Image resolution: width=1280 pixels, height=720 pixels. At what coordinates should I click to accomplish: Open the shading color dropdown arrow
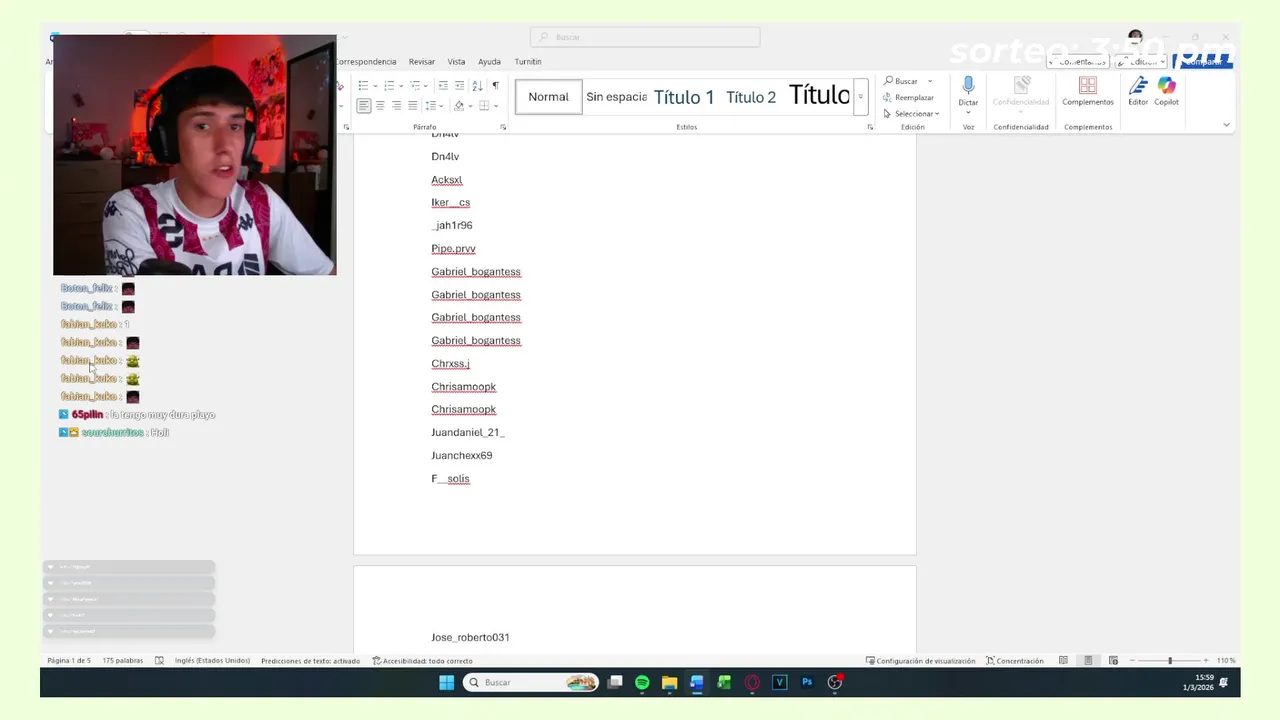click(x=470, y=106)
